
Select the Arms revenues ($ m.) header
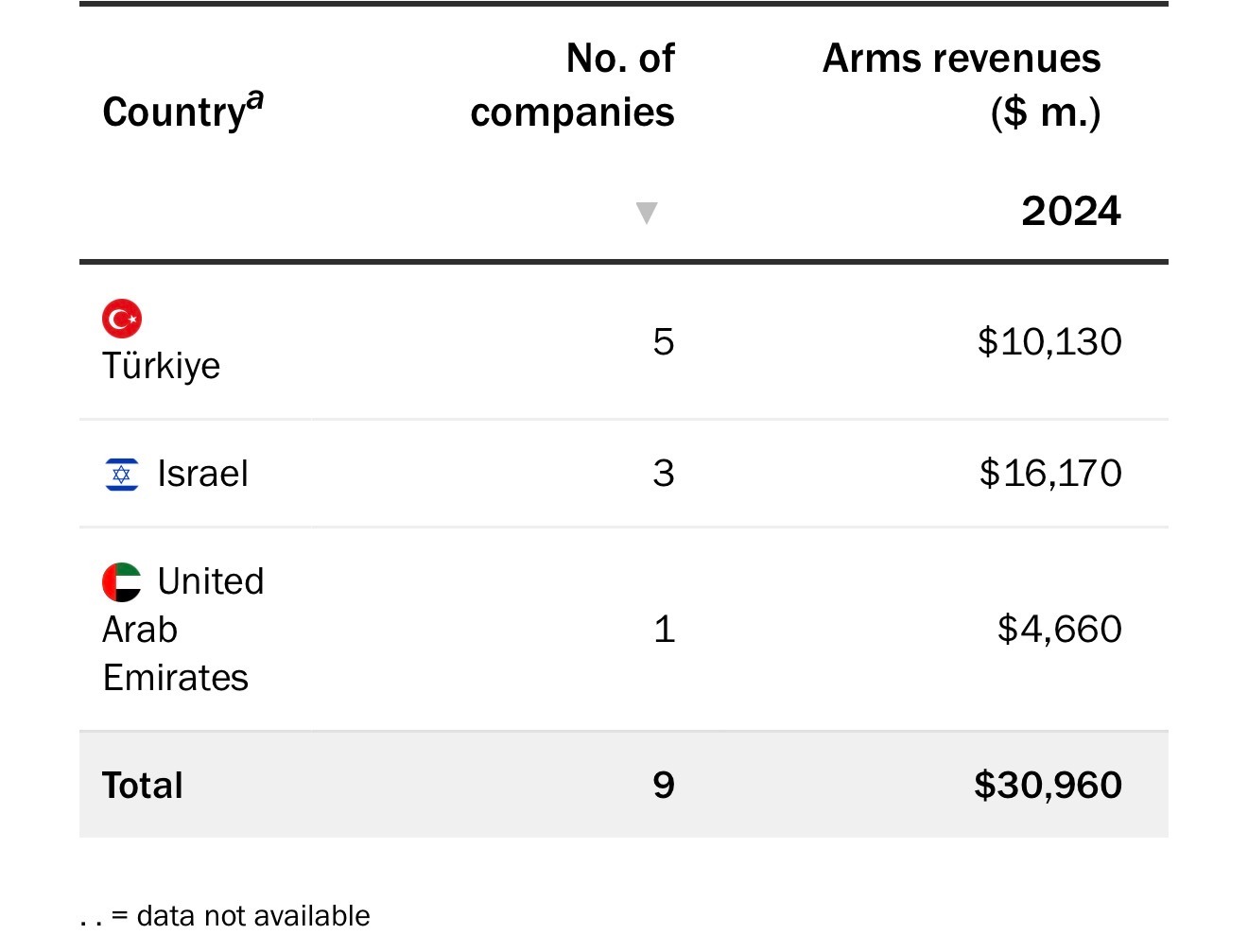coord(962,85)
